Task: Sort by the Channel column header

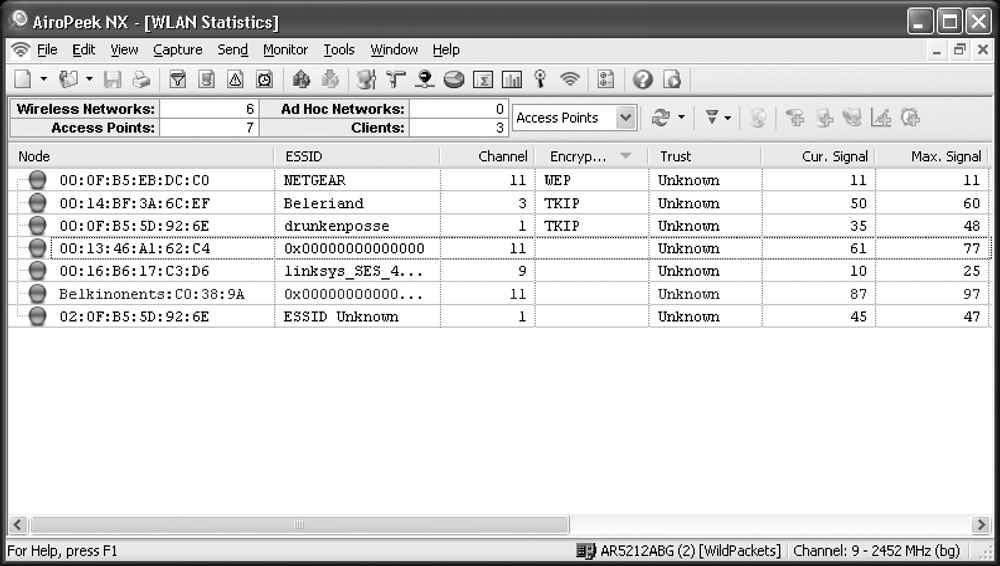Action: (487, 156)
